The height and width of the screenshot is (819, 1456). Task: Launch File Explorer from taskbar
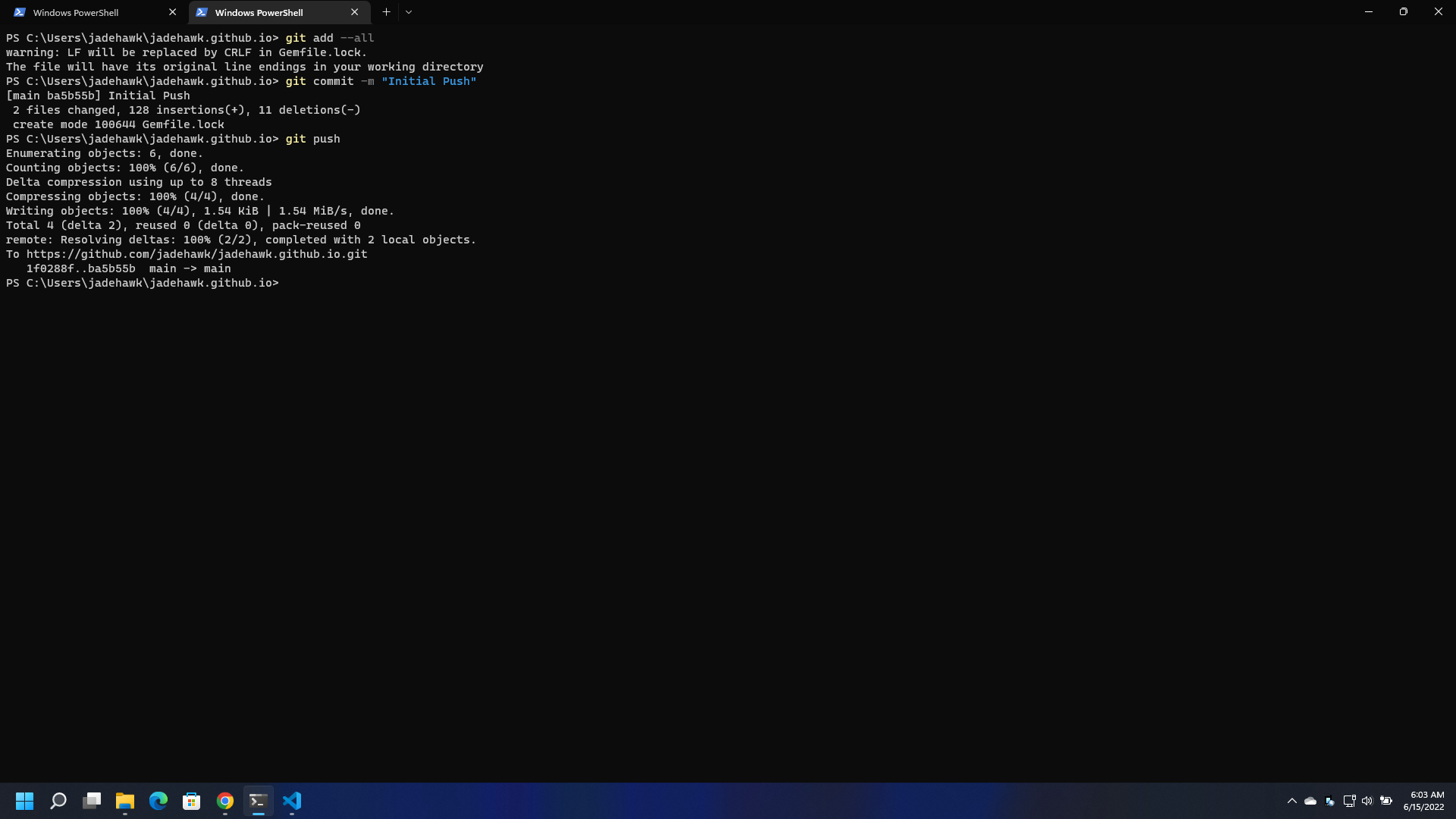[125, 801]
